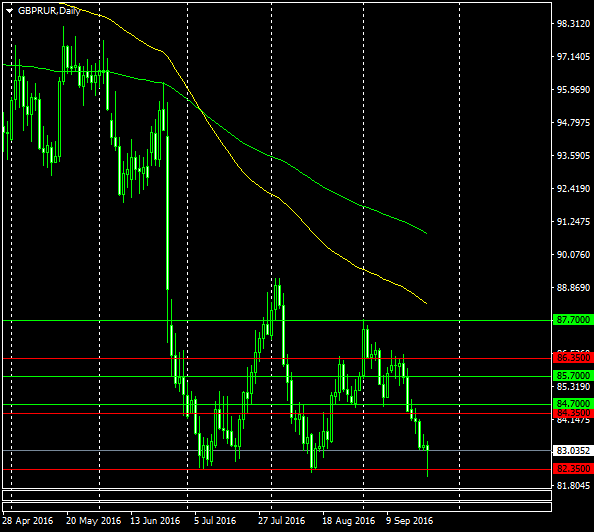Open the chart dropdown triangle beside GBPRUR

point(9,11)
